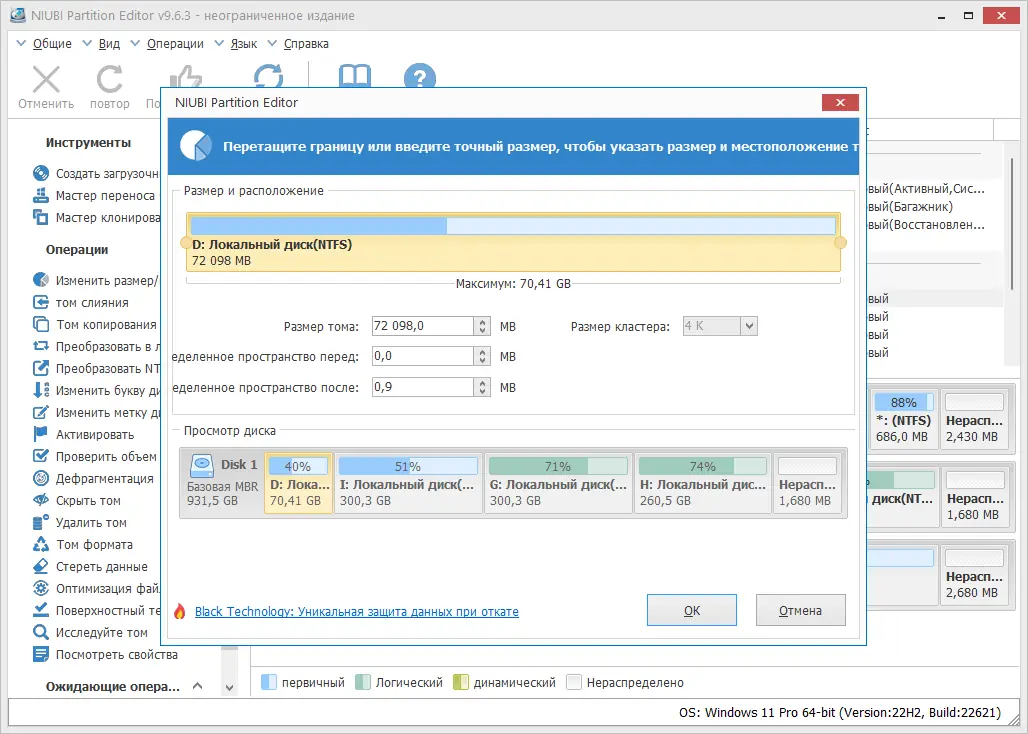Click the defragmentation icon (Дефрагментация)
Image resolution: width=1028 pixels, height=734 pixels.
[41, 478]
